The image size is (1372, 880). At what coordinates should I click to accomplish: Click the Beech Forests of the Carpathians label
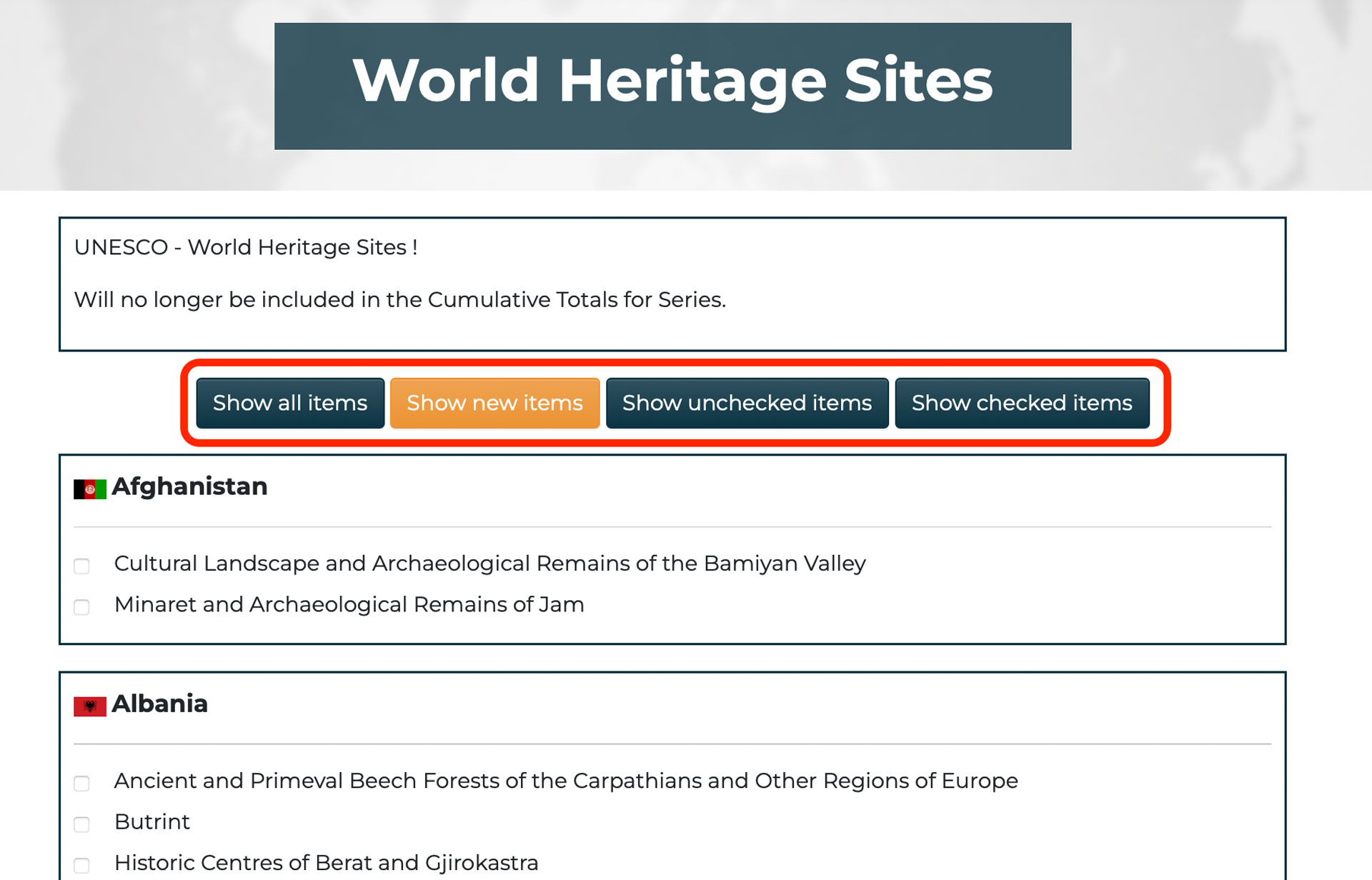click(565, 781)
